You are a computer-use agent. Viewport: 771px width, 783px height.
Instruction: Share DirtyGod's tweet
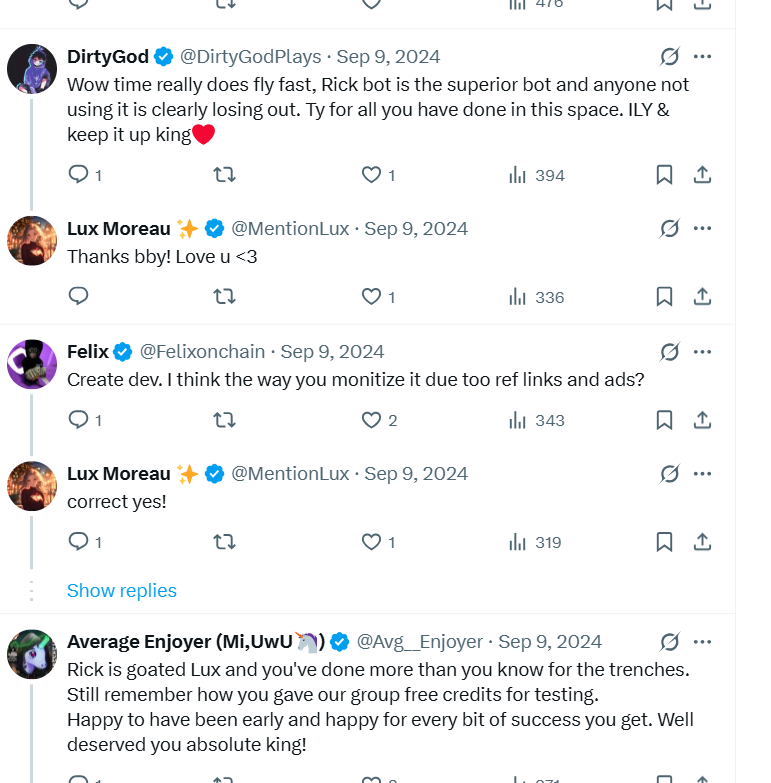tap(702, 175)
